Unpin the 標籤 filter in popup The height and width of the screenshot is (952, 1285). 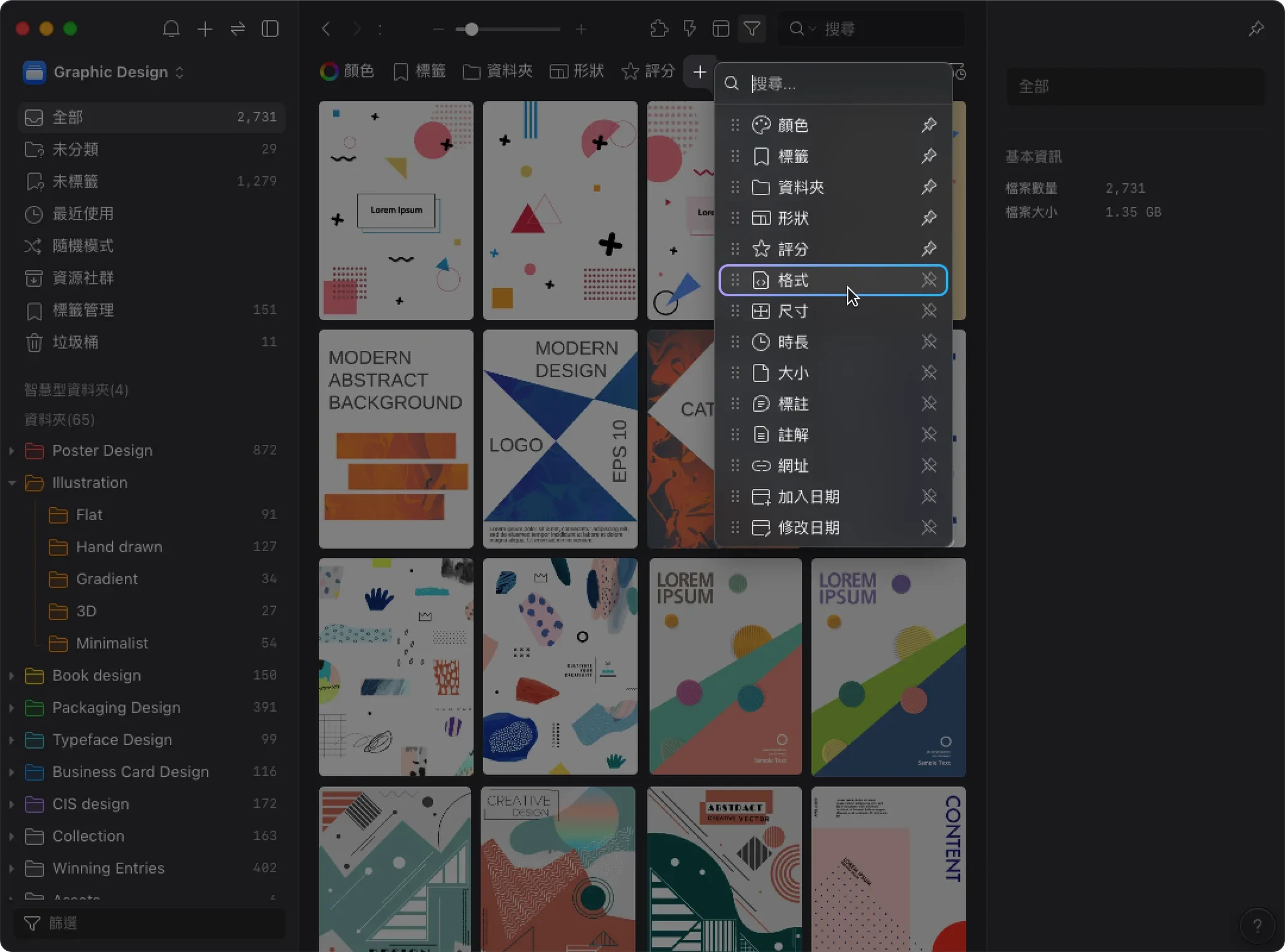click(x=929, y=156)
